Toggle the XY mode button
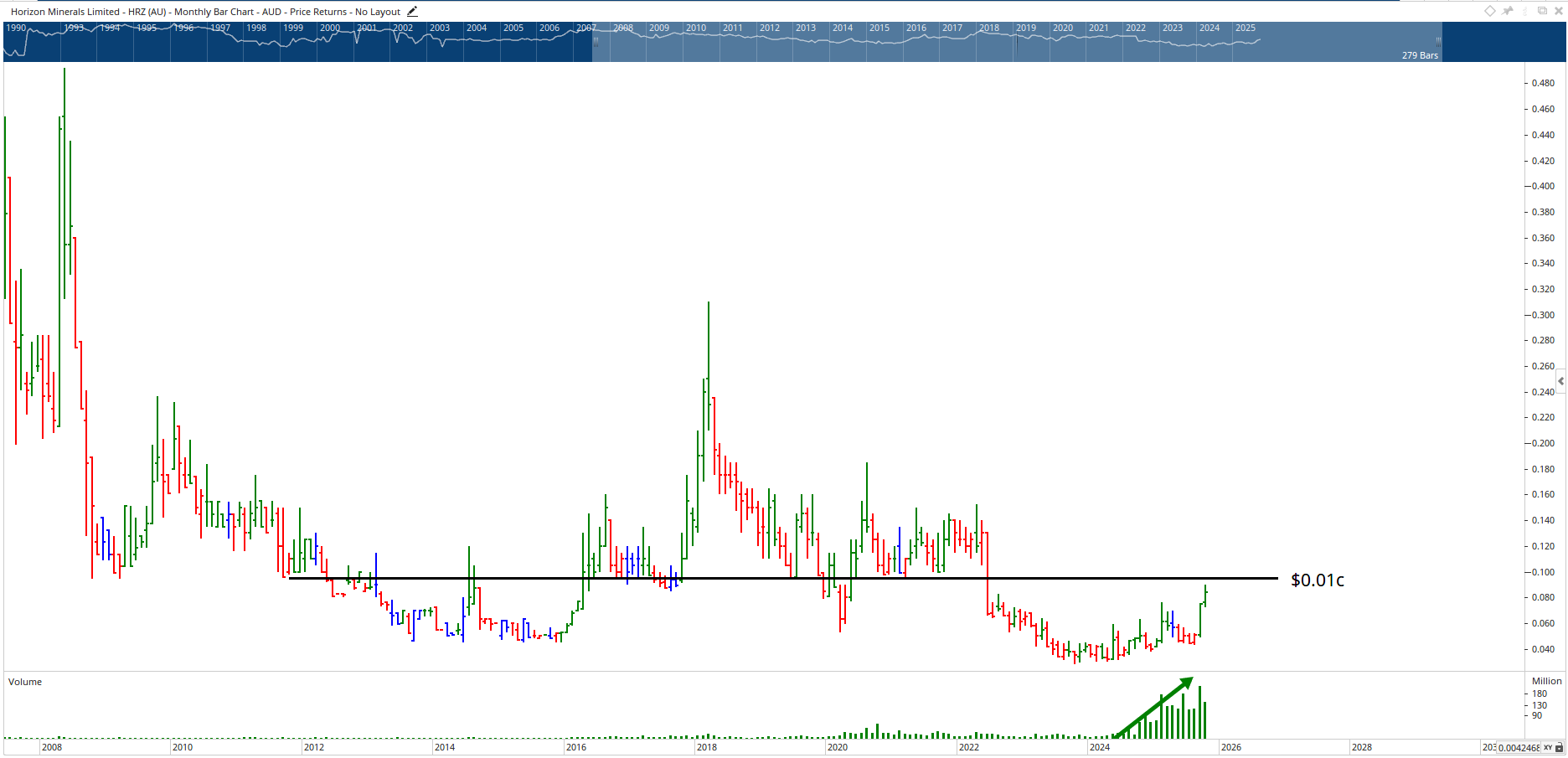Screen dimensions: 1568x758 coord(1548,748)
